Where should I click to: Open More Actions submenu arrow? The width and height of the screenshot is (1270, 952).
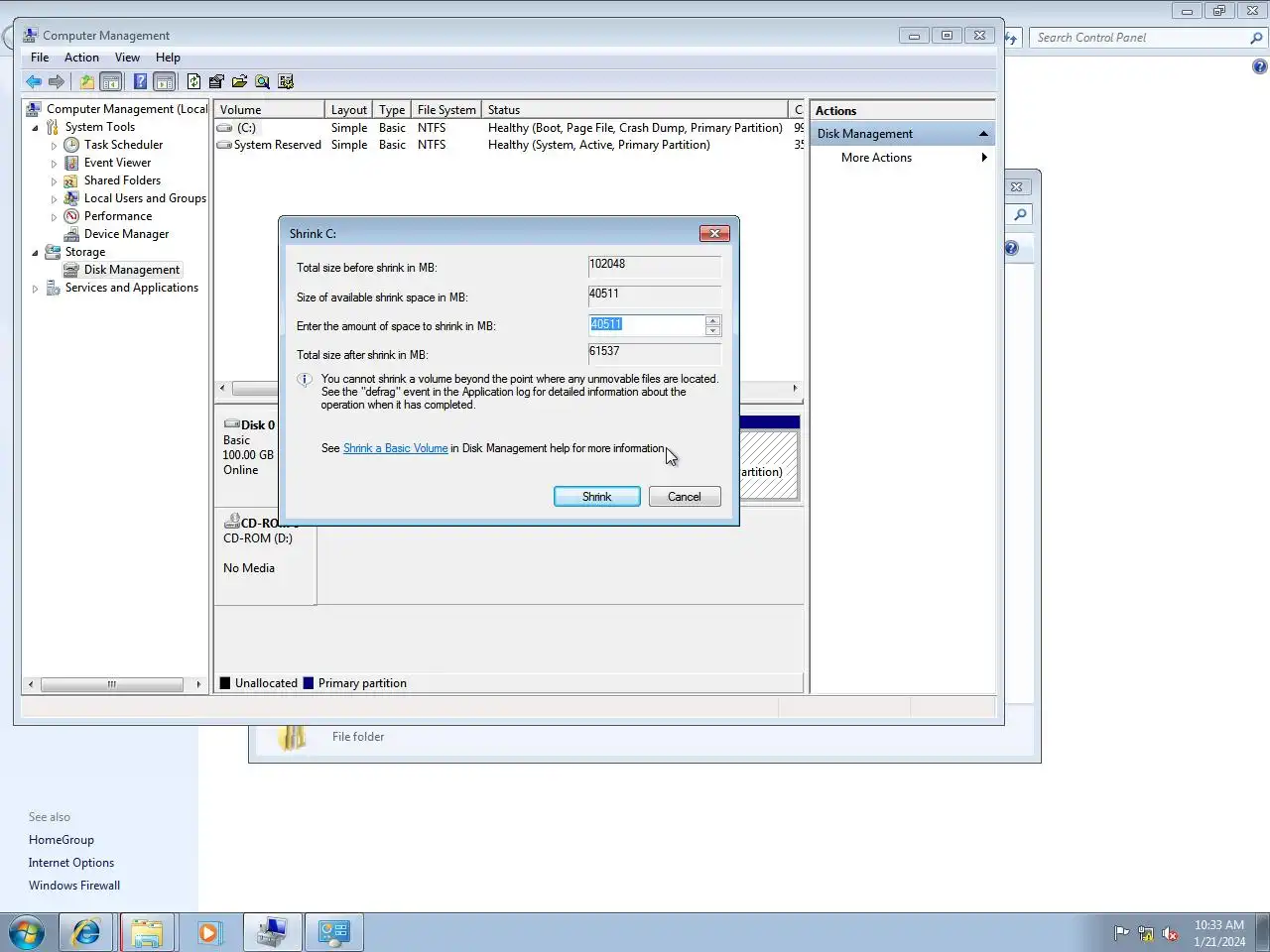[x=983, y=158]
